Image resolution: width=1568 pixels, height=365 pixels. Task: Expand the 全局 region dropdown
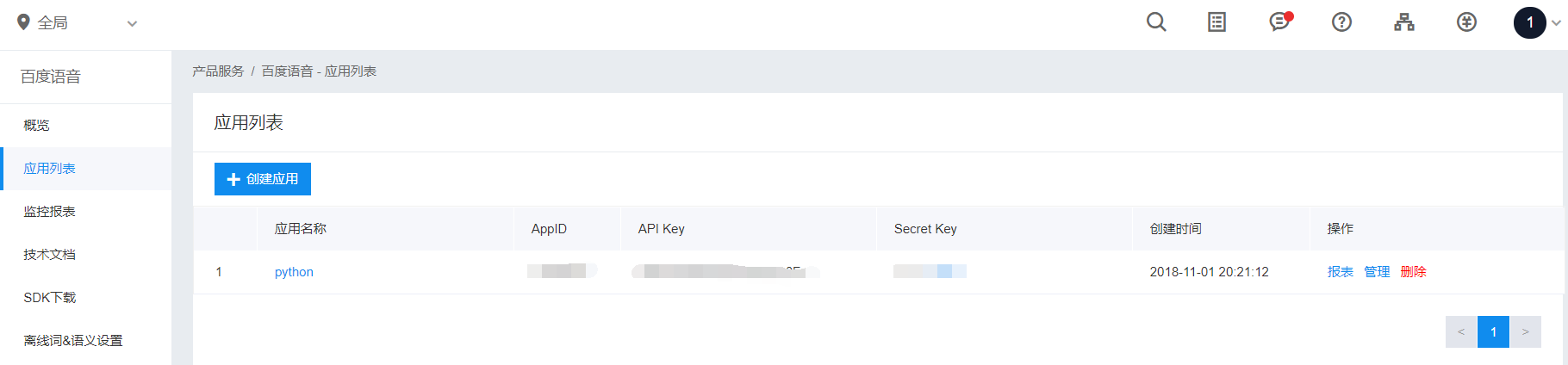(132, 24)
